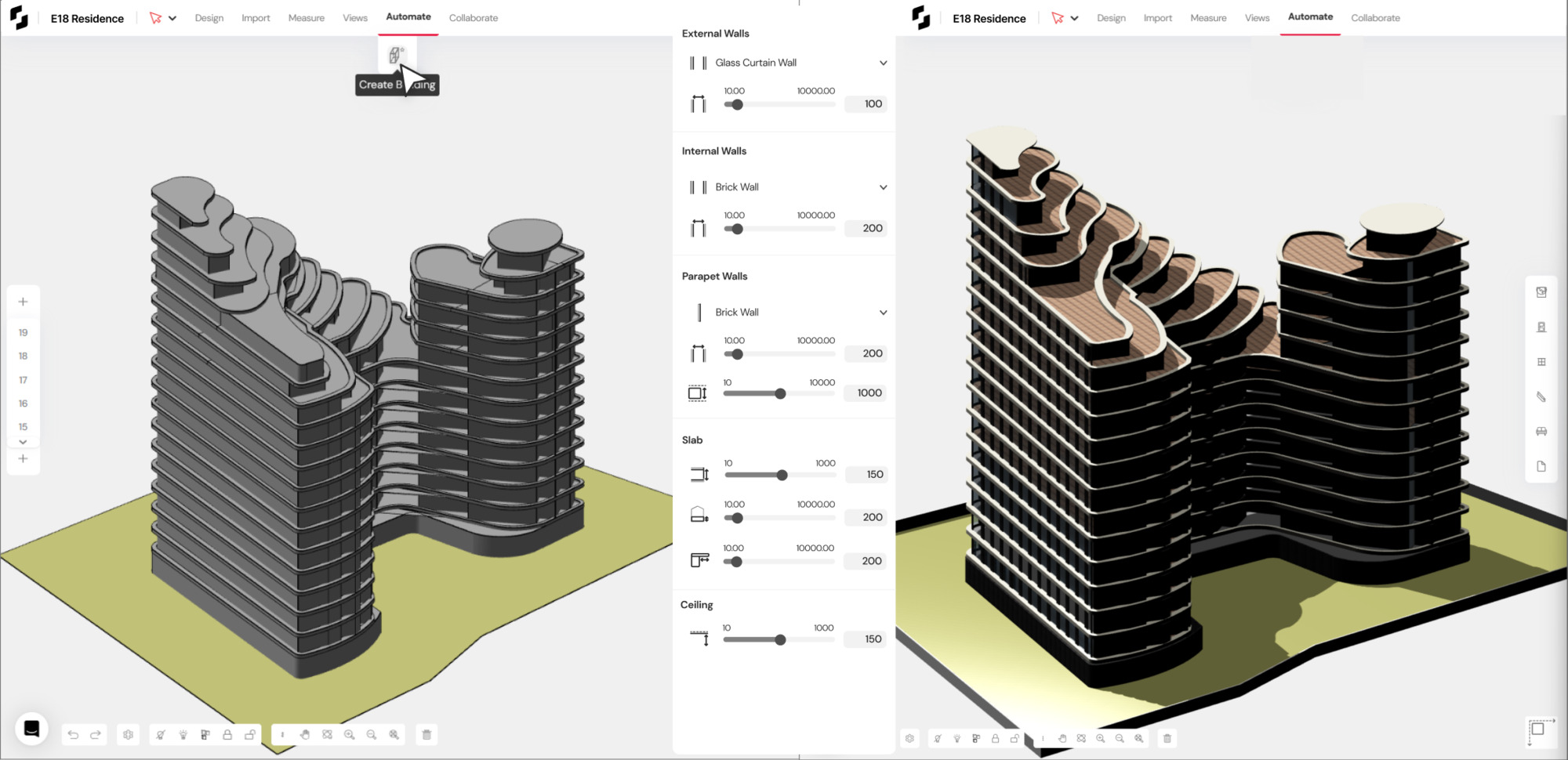Screen dimensions: 1568x760
Task: Toggle element visibility with the crossed-out eye icon
Action: click(x=161, y=734)
